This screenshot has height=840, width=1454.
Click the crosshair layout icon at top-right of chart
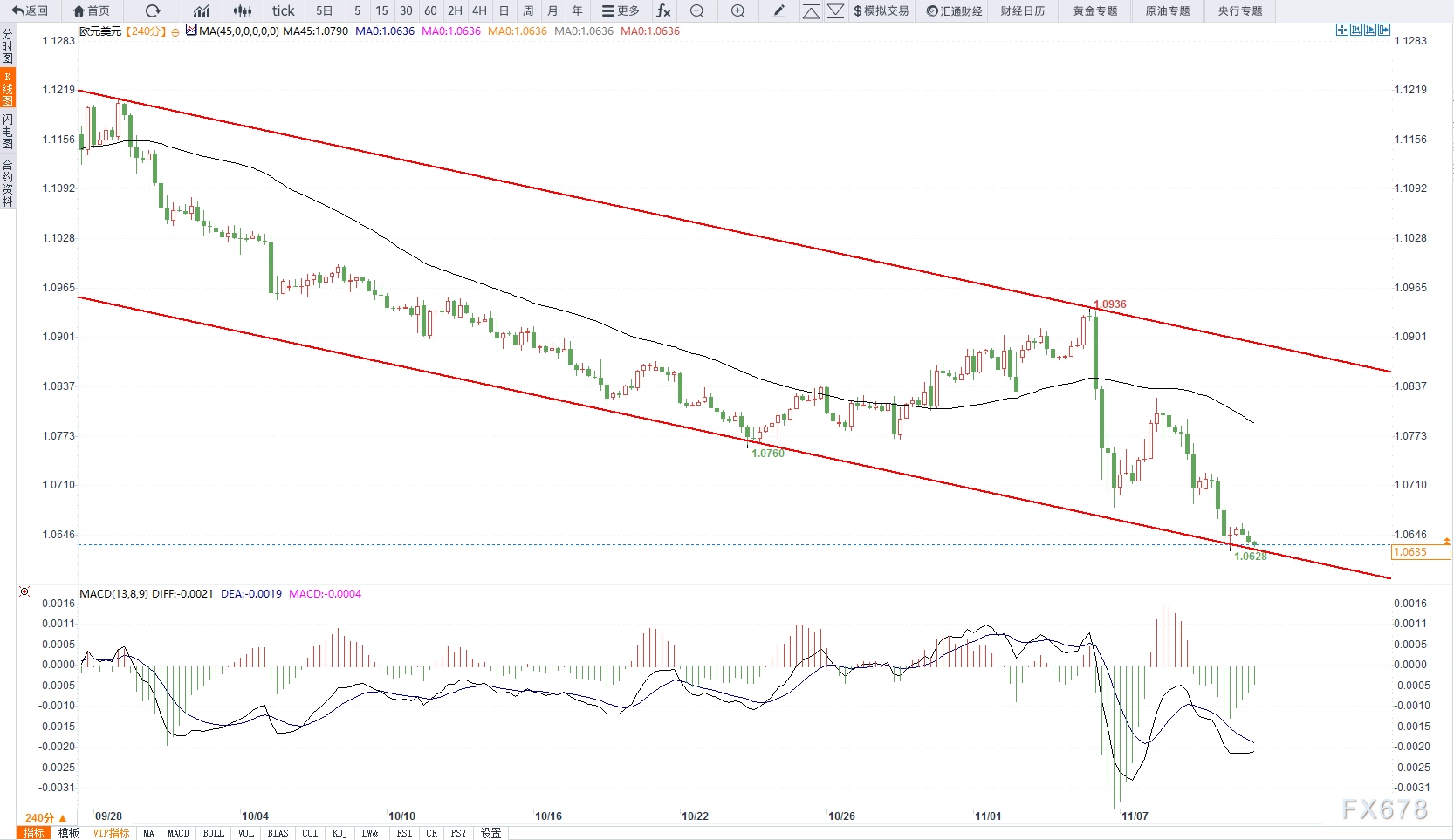(1342, 30)
